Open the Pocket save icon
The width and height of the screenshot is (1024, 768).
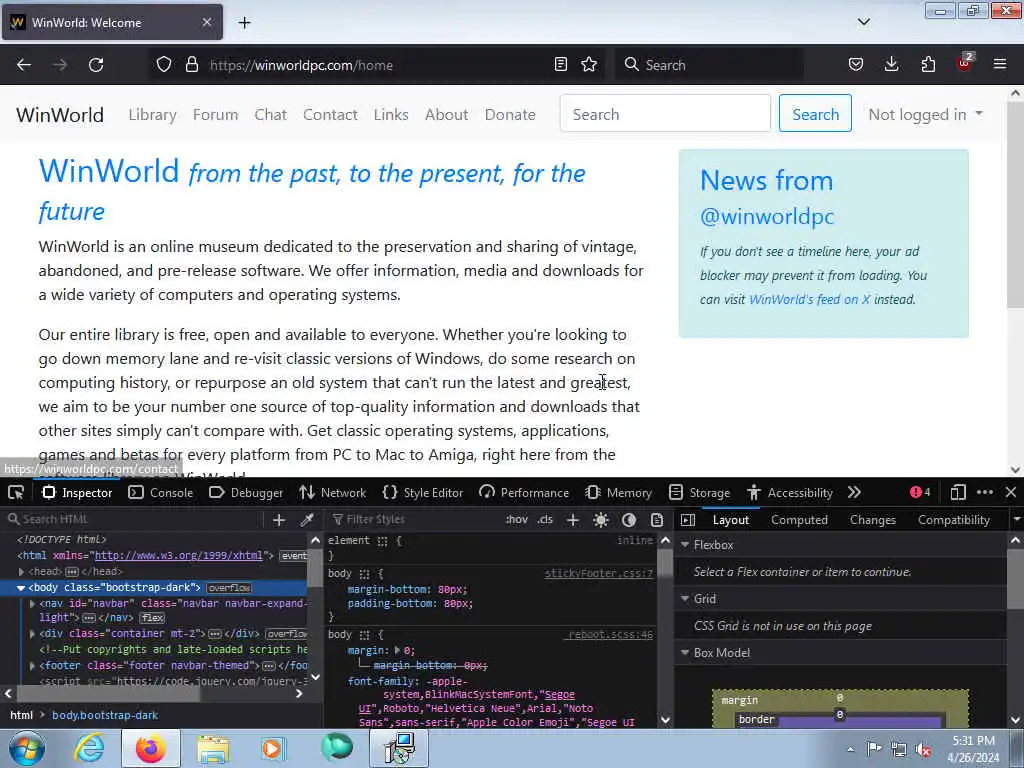click(856, 65)
